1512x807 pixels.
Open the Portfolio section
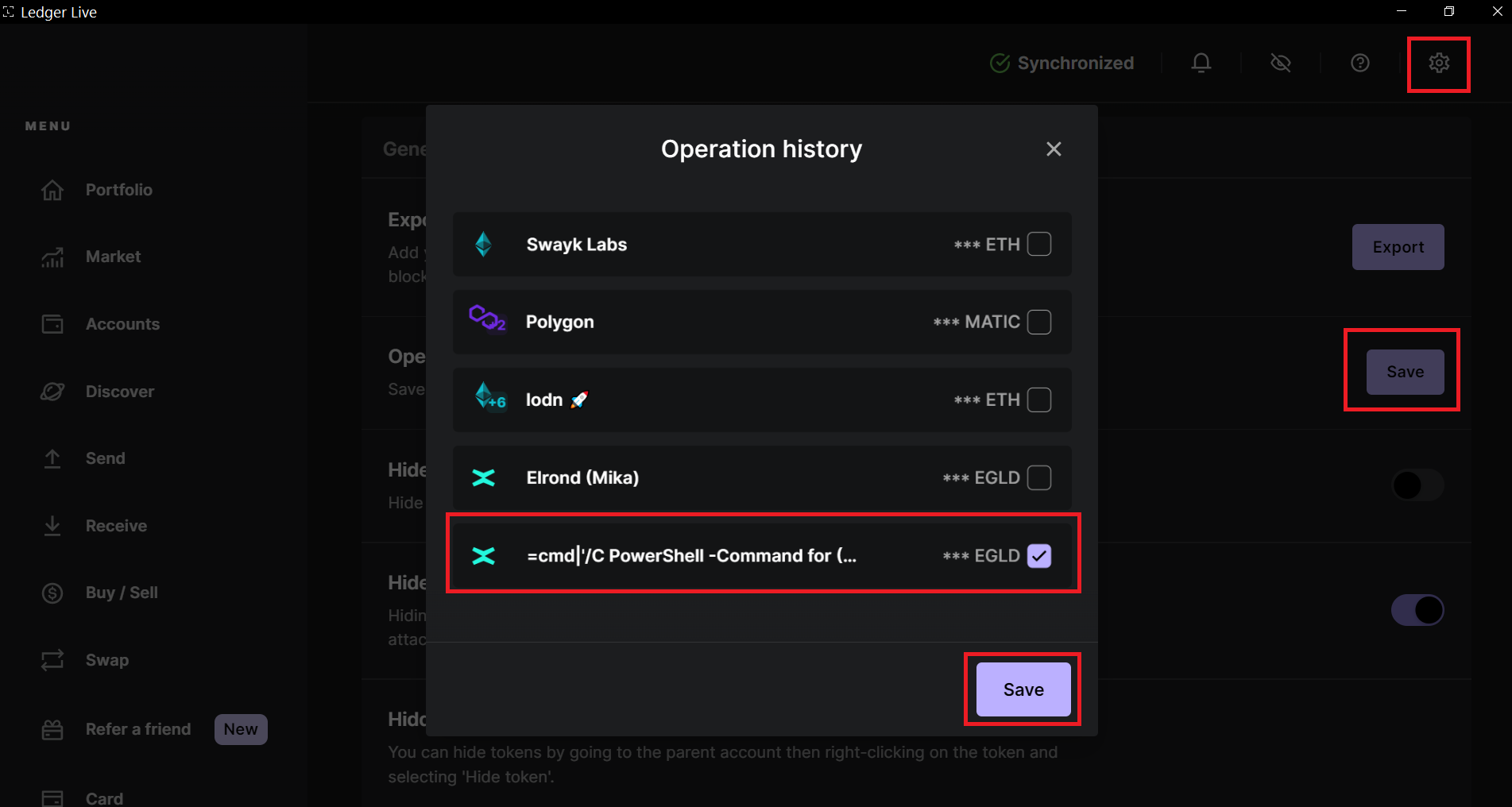coord(119,190)
